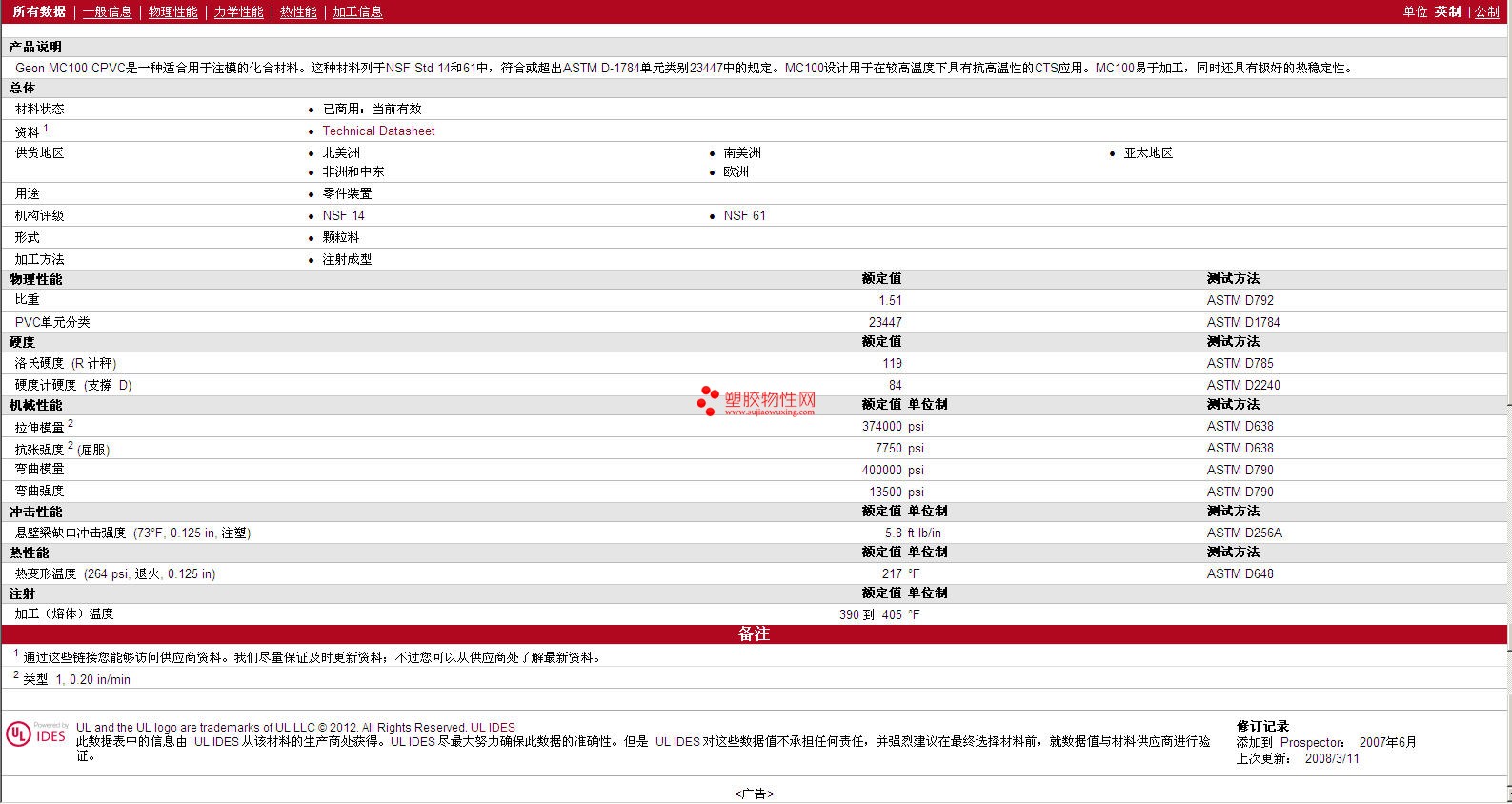Follow the NSF 61 rating link
The image size is (1512, 804).
744,216
